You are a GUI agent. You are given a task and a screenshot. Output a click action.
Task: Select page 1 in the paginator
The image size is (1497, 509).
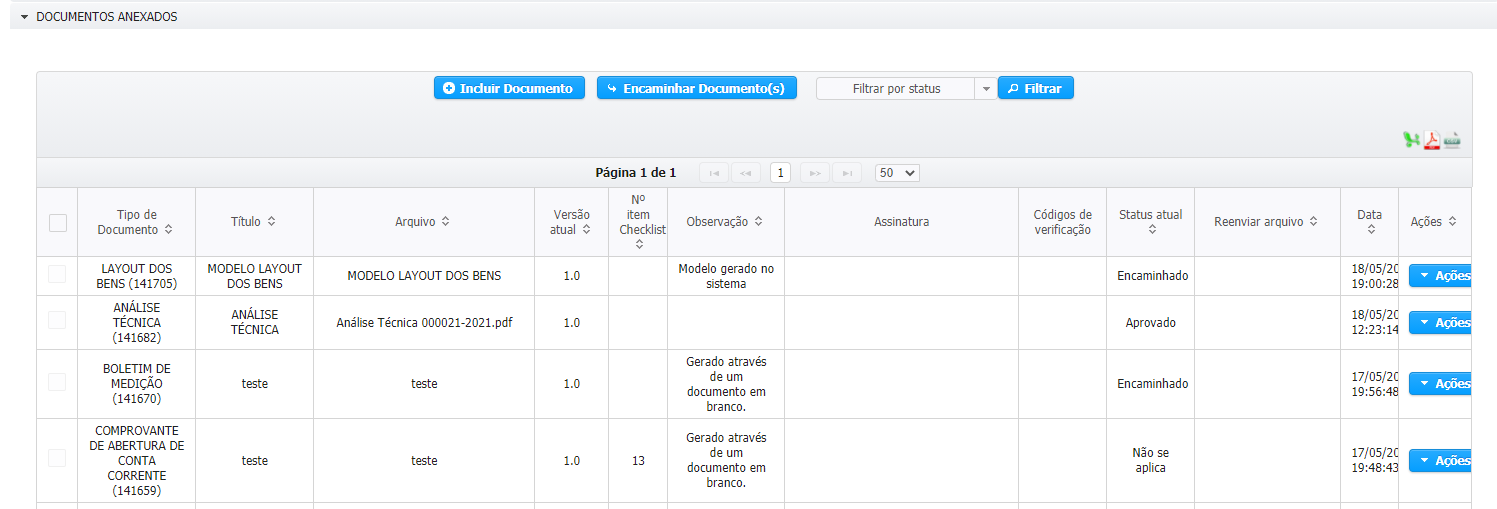(781, 173)
